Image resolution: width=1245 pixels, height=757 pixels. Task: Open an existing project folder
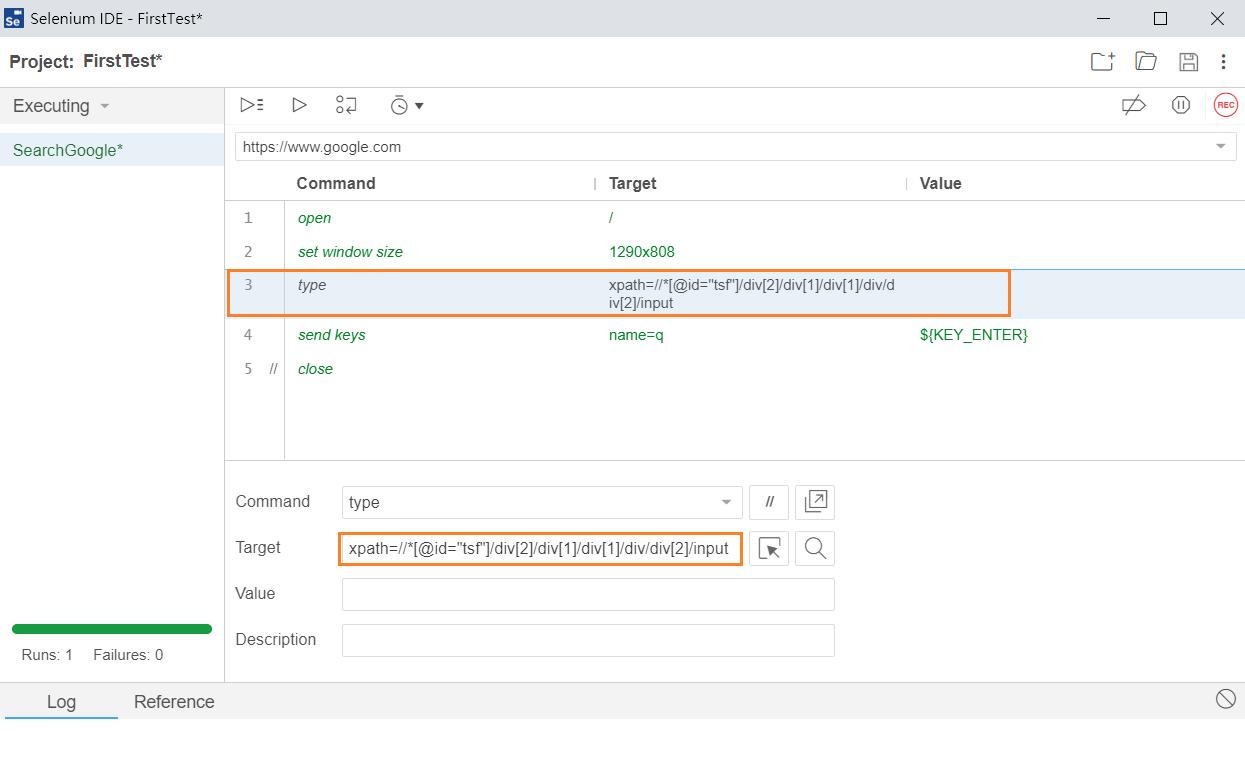[x=1146, y=62]
